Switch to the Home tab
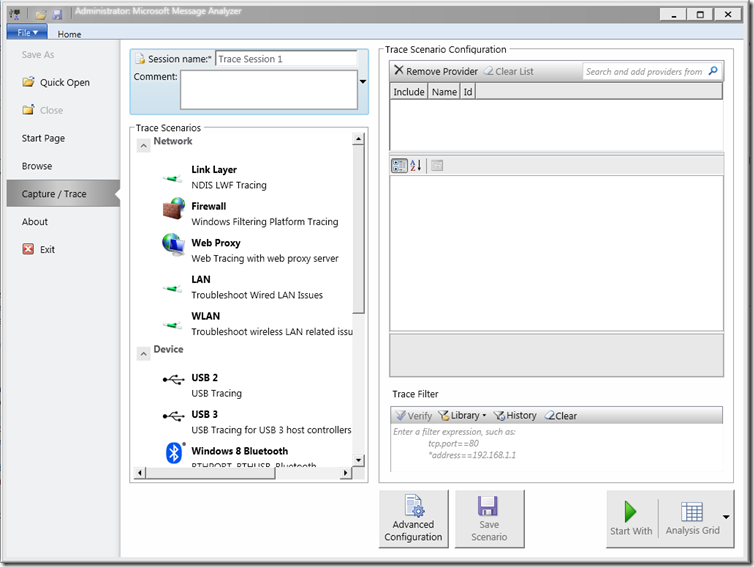 [x=69, y=34]
